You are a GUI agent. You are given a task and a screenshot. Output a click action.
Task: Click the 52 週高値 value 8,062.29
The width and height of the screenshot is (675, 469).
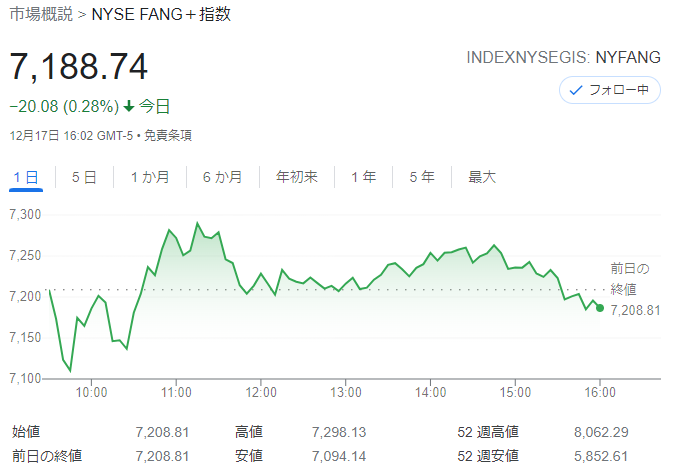pos(601,432)
